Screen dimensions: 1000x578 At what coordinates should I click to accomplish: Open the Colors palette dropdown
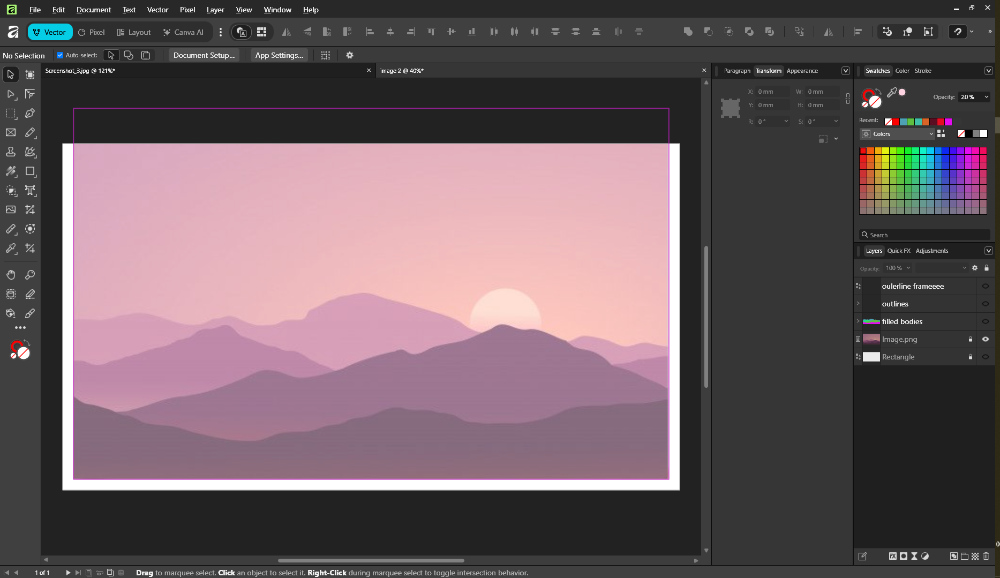(897, 134)
